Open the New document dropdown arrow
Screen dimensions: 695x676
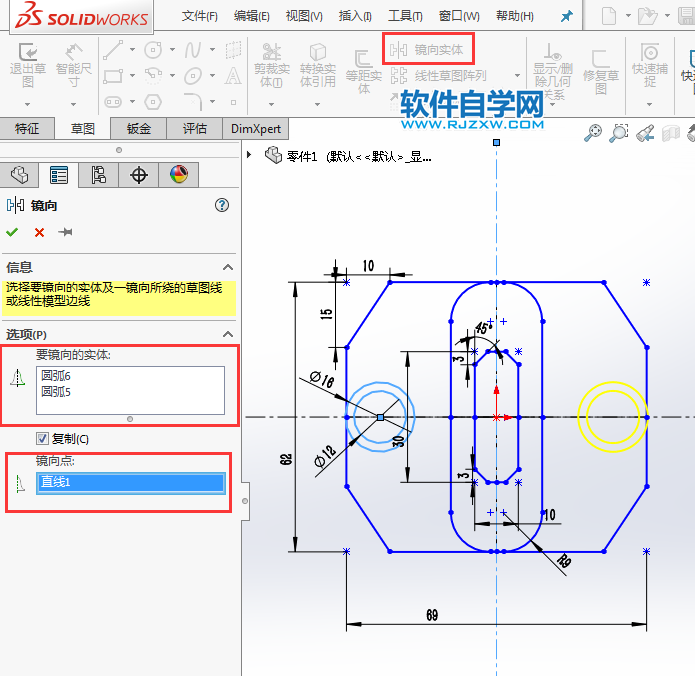(x=628, y=16)
